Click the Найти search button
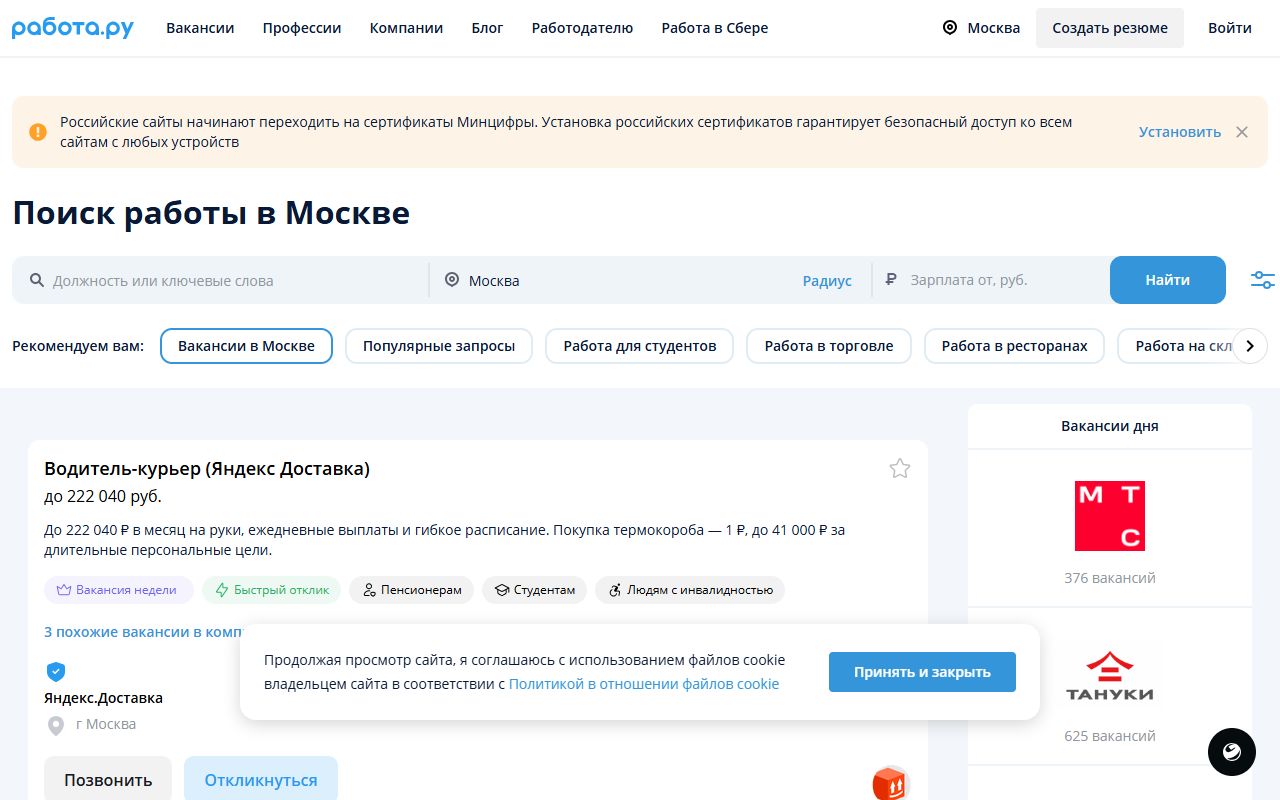The height and width of the screenshot is (800, 1280). click(1168, 280)
